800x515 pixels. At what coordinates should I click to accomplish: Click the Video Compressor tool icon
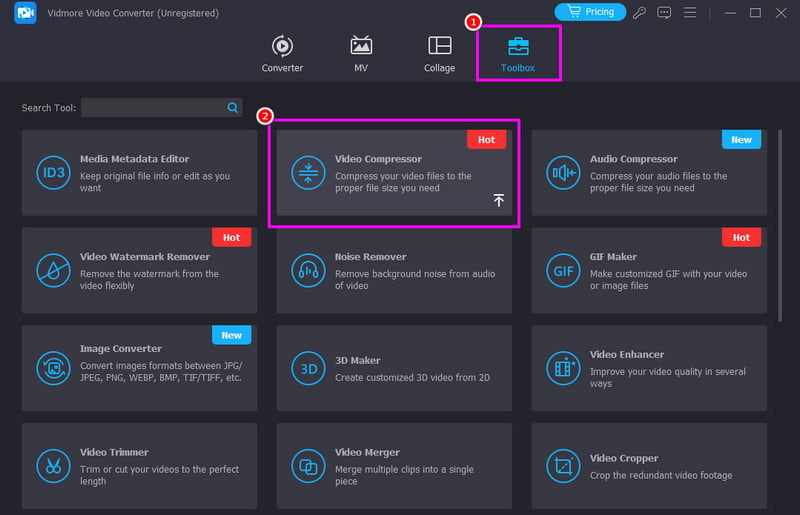308,172
